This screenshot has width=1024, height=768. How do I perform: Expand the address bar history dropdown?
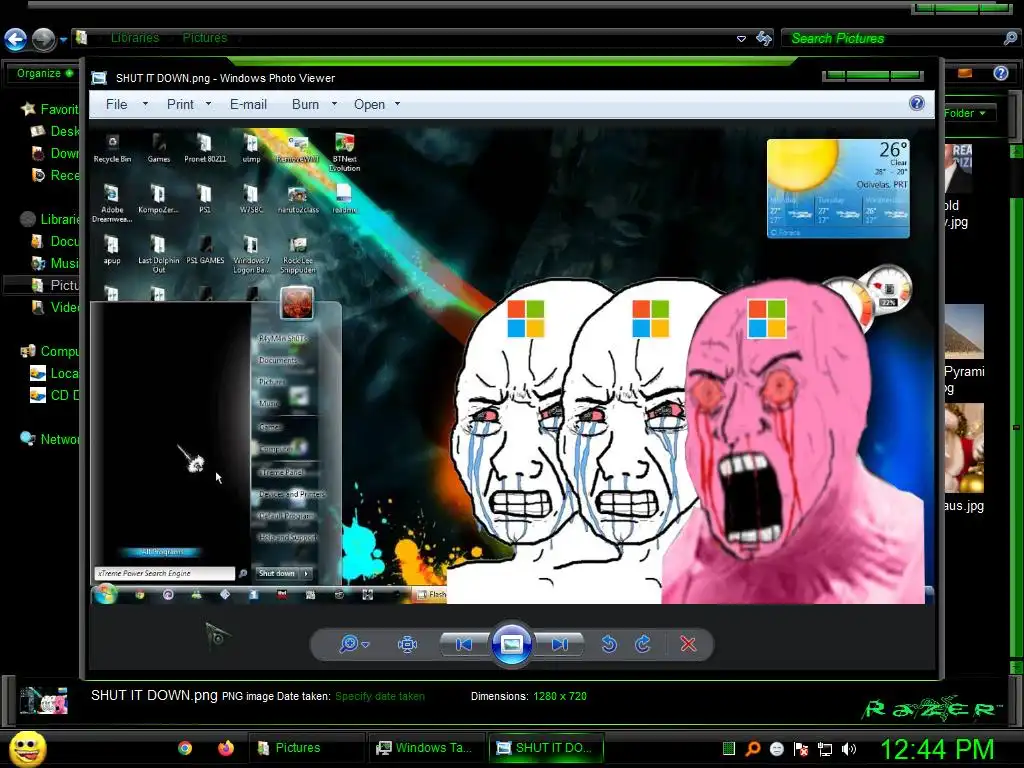pyautogui.click(x=741, y=39)
